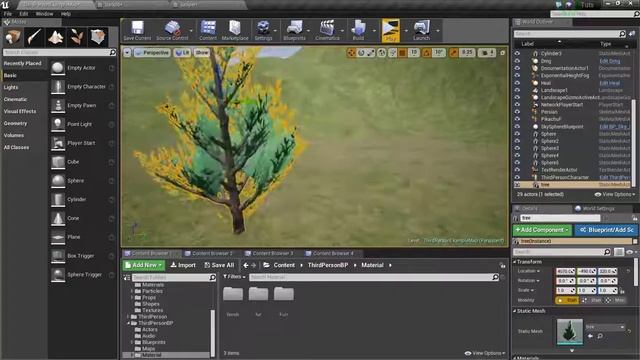Open the Settings toolbar icon
640x360 pixels.
tap(263, 30)
